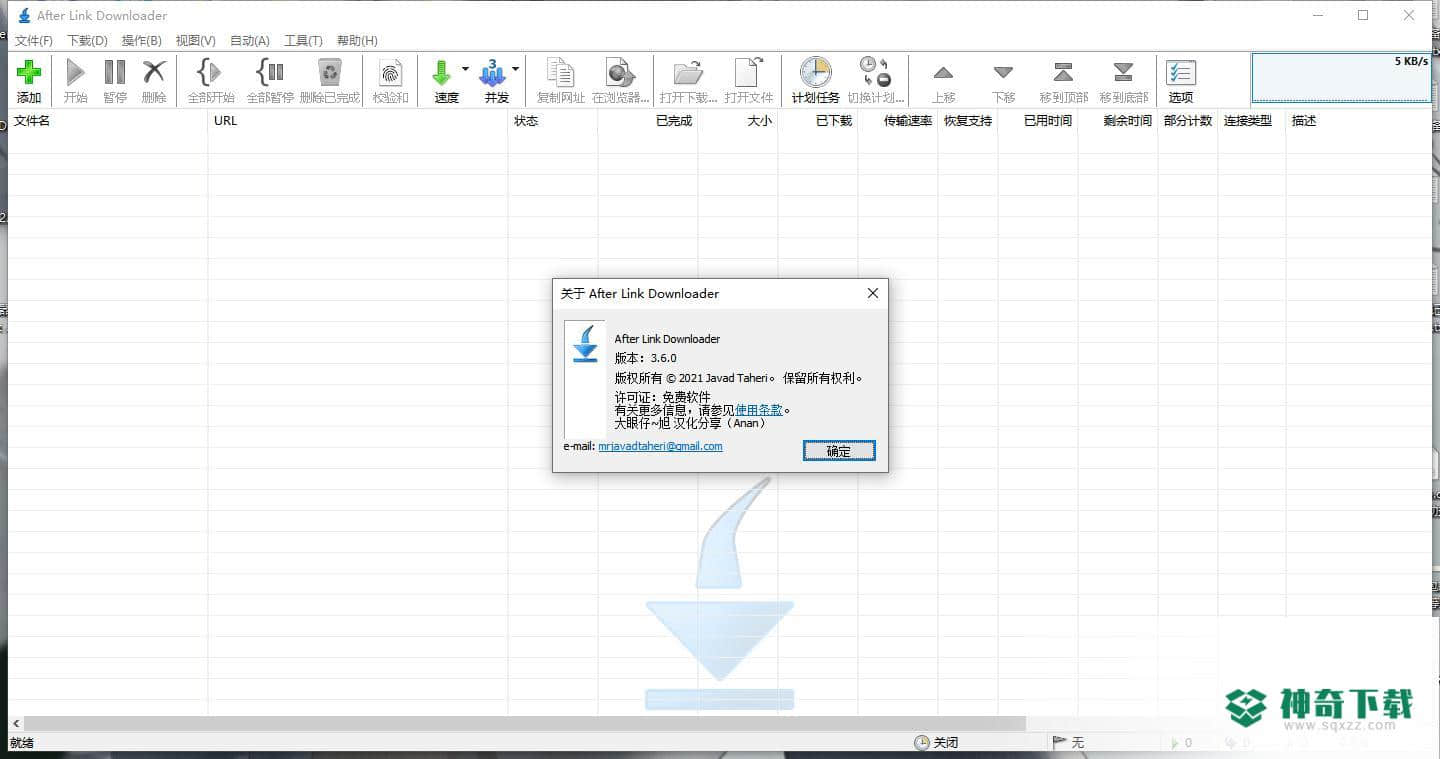The width and height of the screenshot is (1440, 759).
Task: Open the 操作(B) menu
Action: 141,41
